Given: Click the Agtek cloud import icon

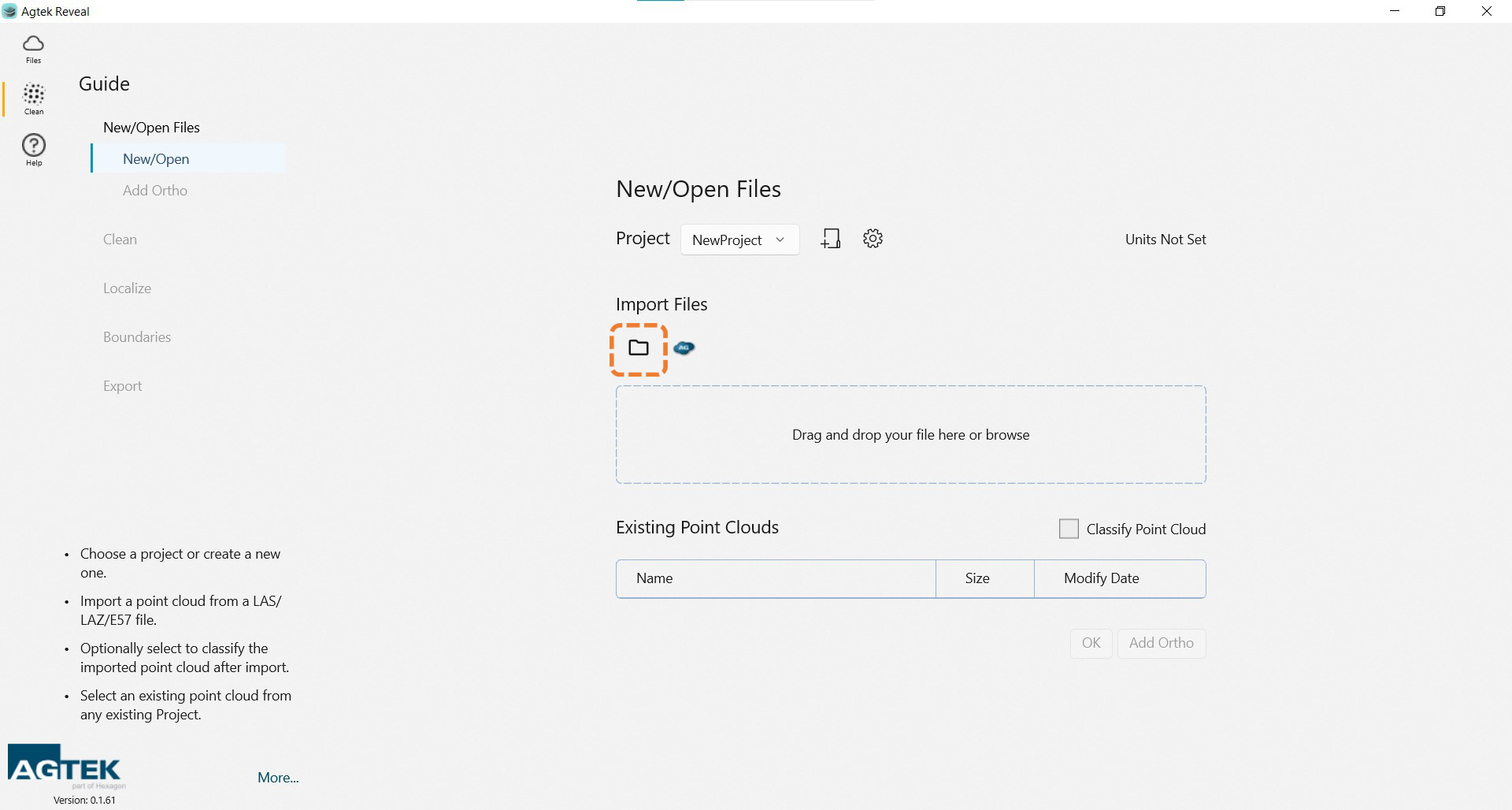Looking at the screenshot, I should (x=684, y=348).
